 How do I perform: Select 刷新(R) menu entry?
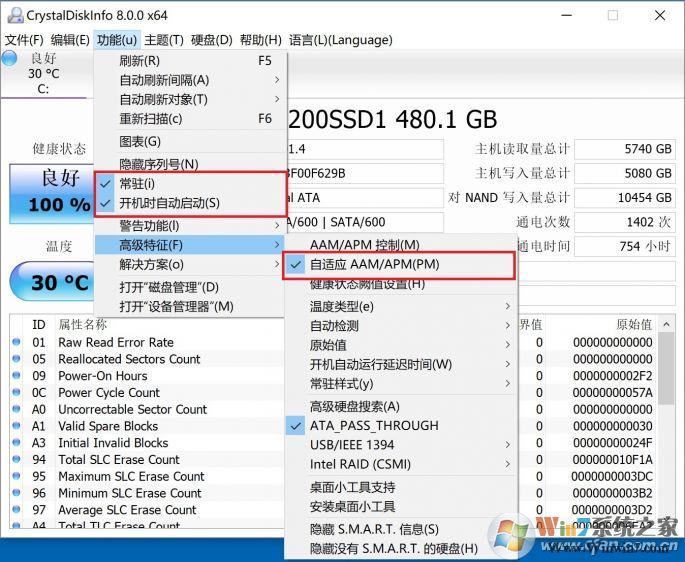(x=190, y=61)
